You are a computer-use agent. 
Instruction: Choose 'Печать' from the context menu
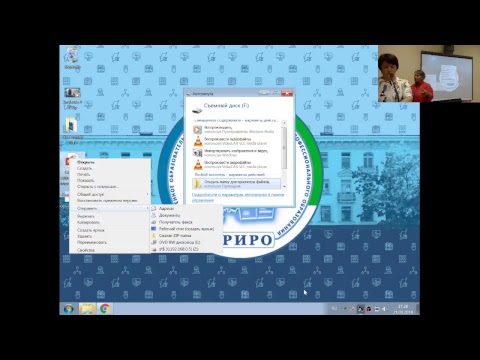[x=110, y=174]
